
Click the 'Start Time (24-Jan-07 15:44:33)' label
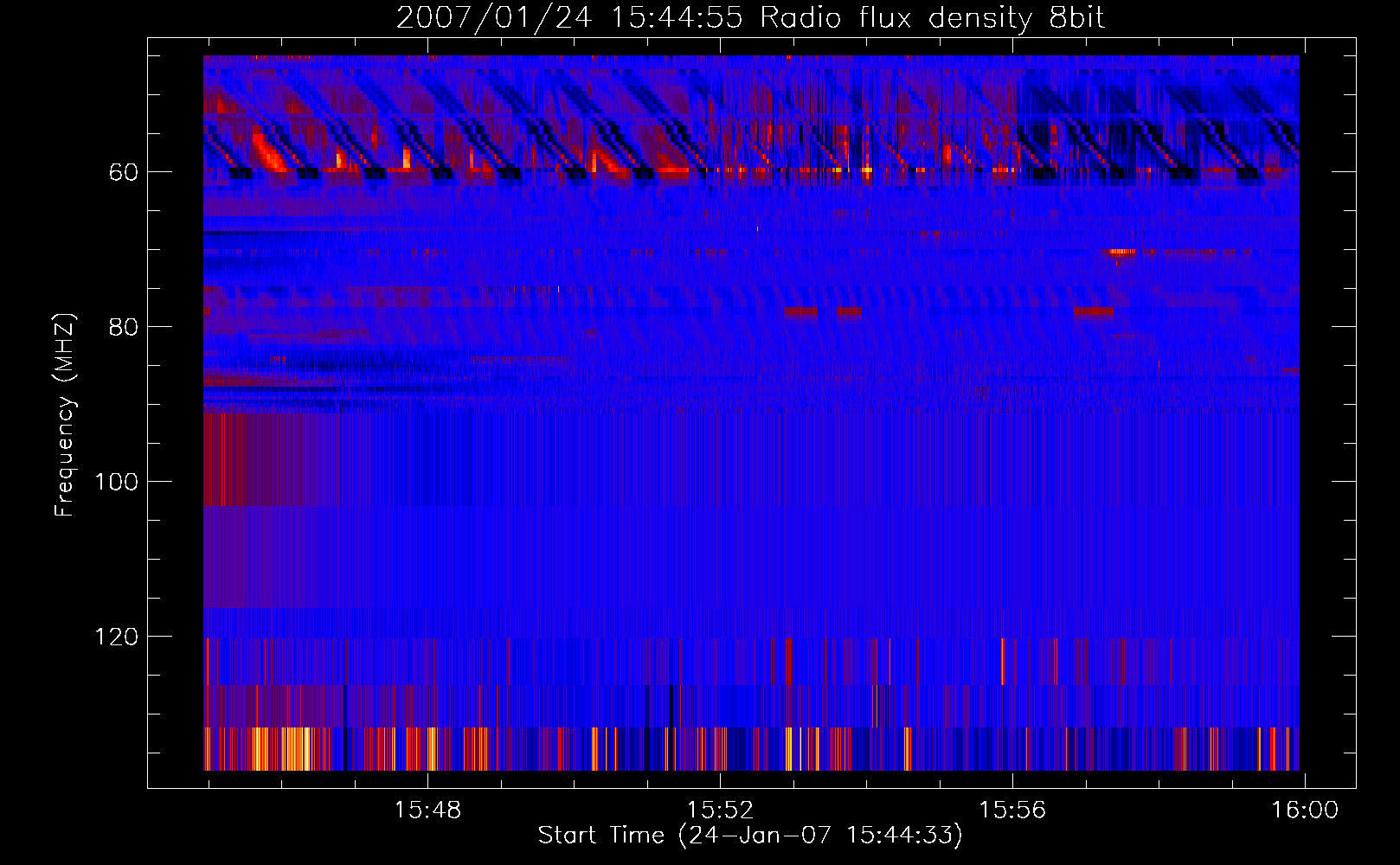[750, 836]
